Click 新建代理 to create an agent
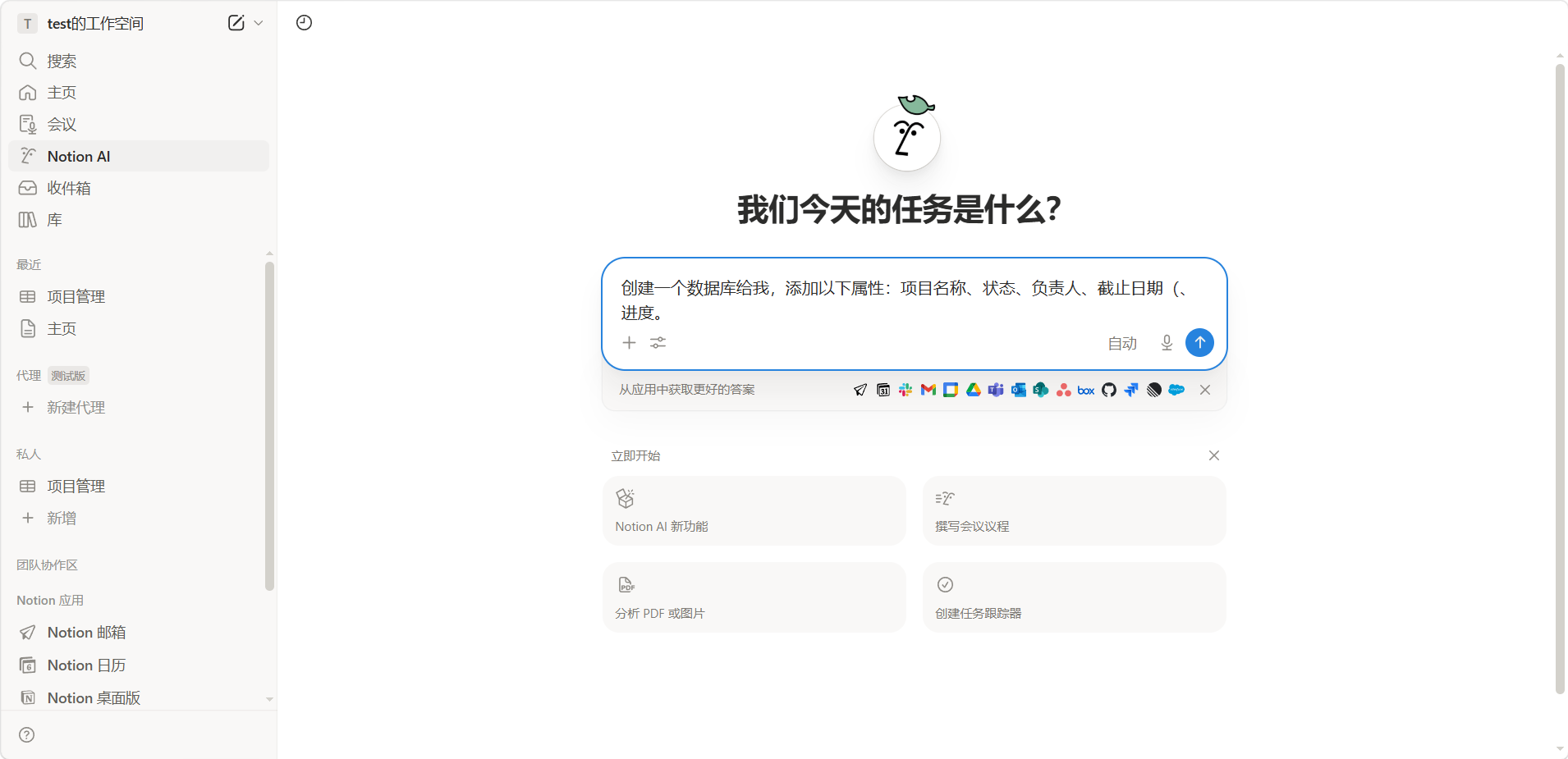This screenshot has width=1568, height=759. point(76,408)
